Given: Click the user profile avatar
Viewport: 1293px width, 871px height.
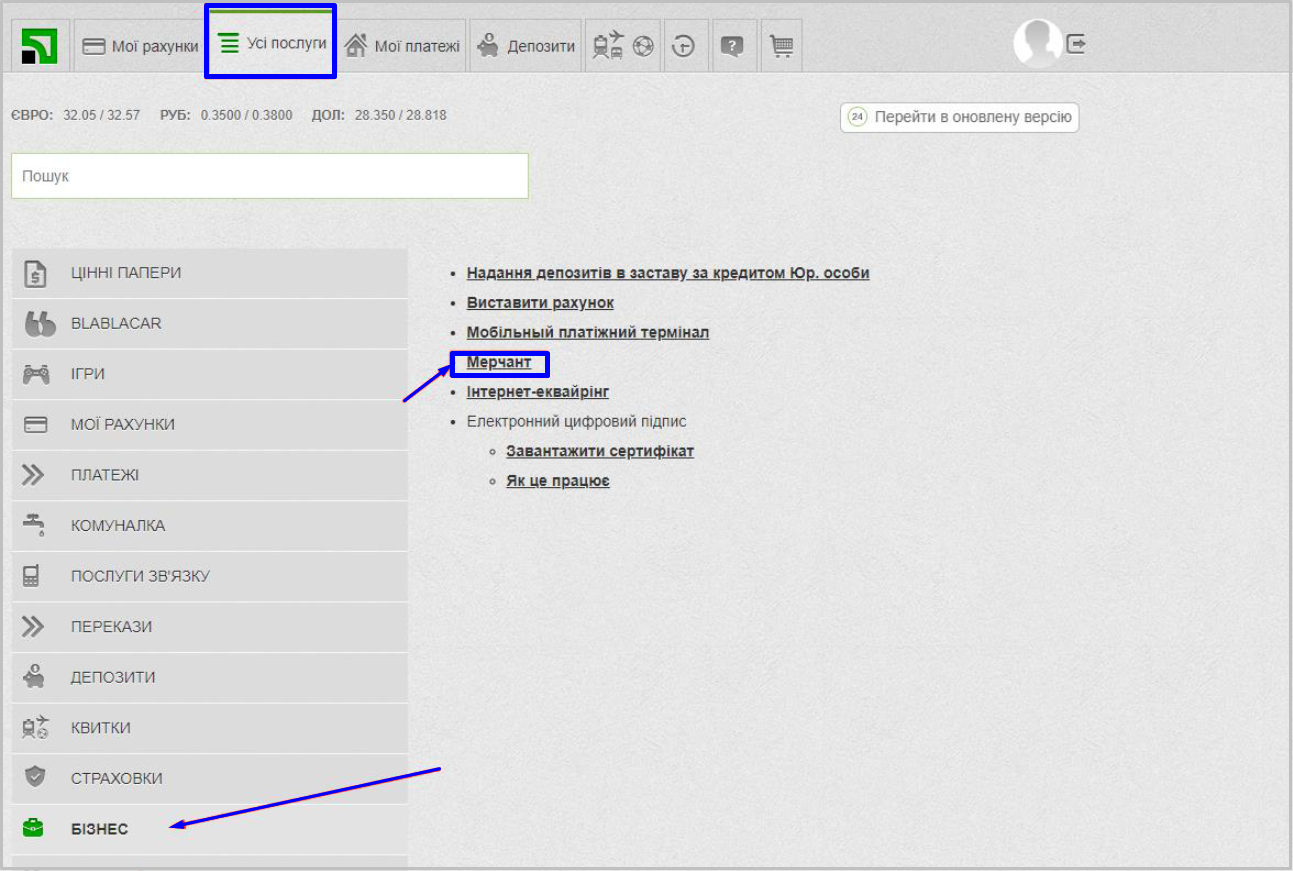Looking at the screenshot, I should point(1037,44).
